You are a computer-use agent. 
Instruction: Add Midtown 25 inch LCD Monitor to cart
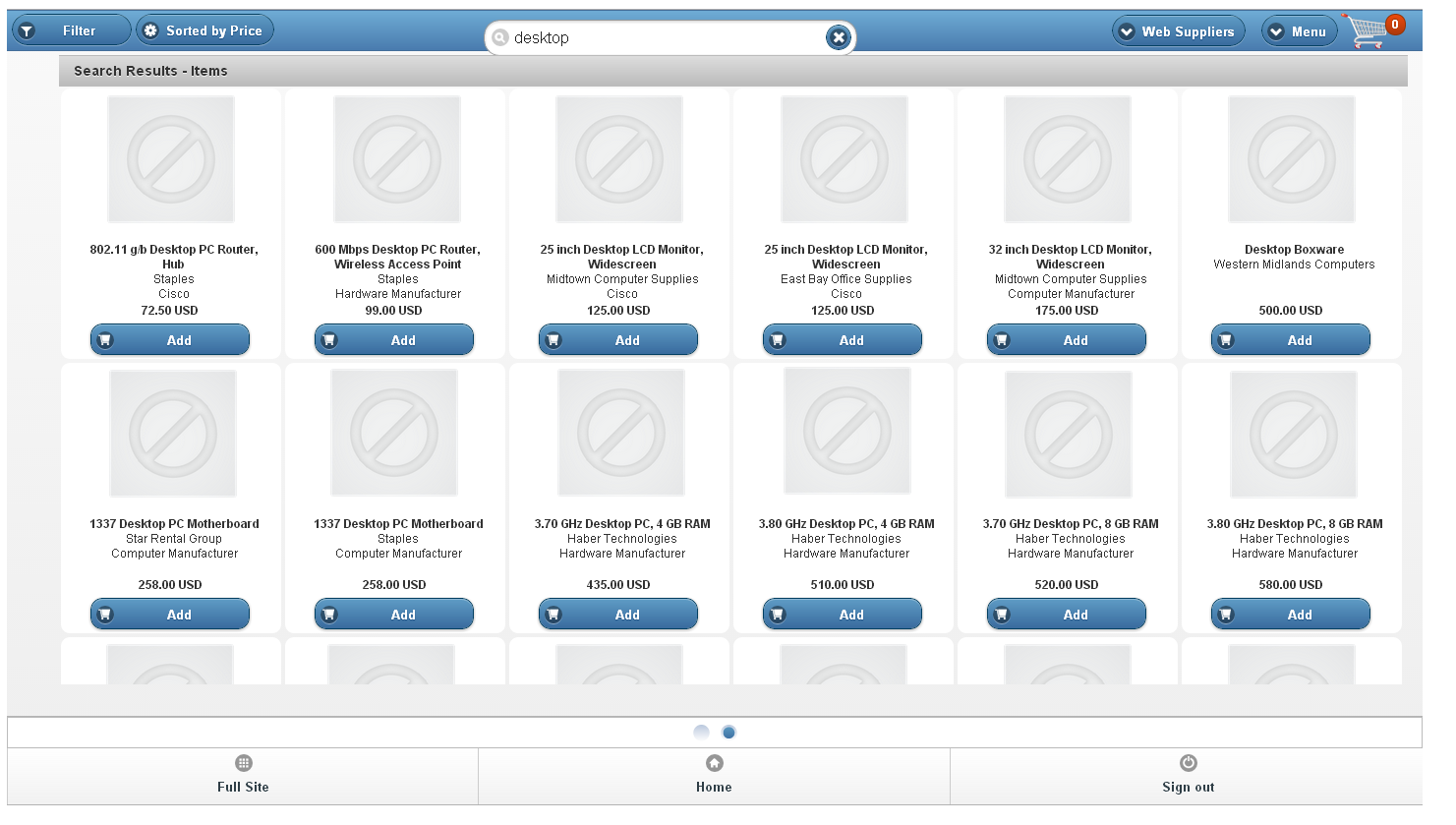click(x=618, y=340)
